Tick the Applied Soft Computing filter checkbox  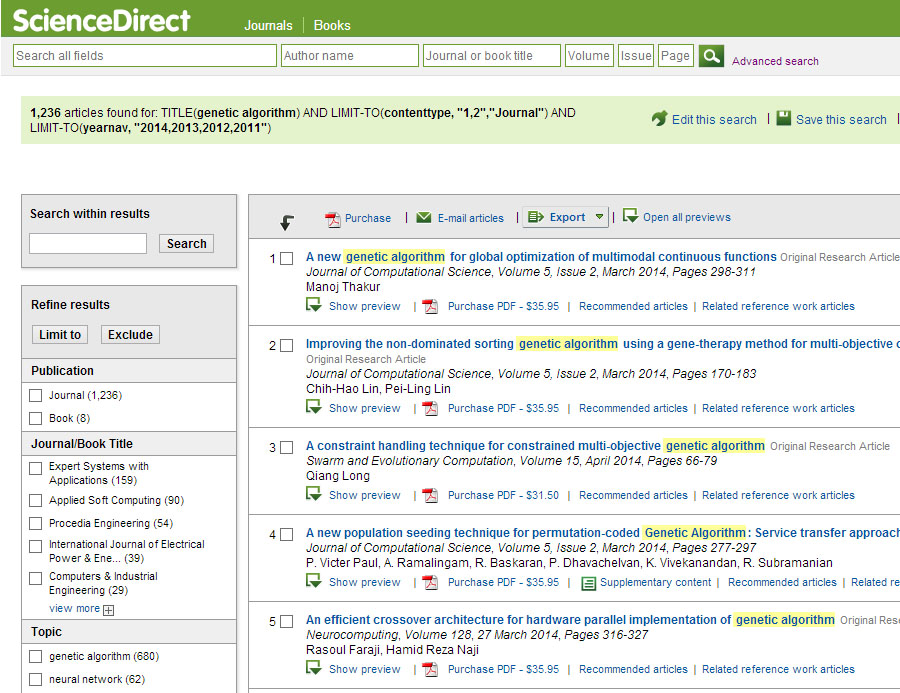coord(36,501)
